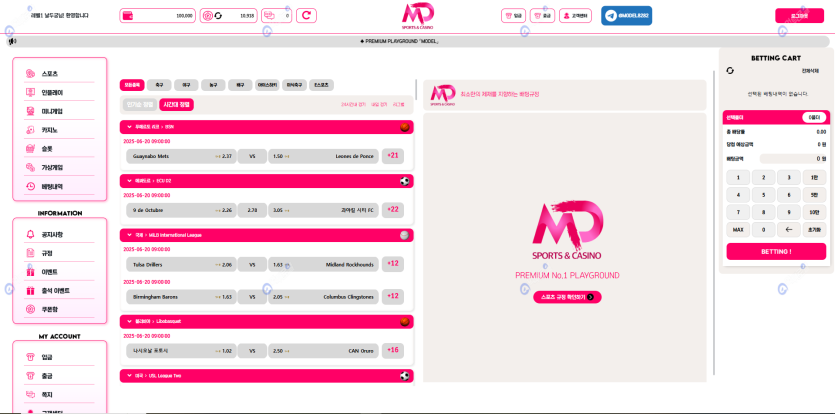Click the 초기화 reset key on keypad
The height and width of the screenshot is (414, 835).
(814, 230)
